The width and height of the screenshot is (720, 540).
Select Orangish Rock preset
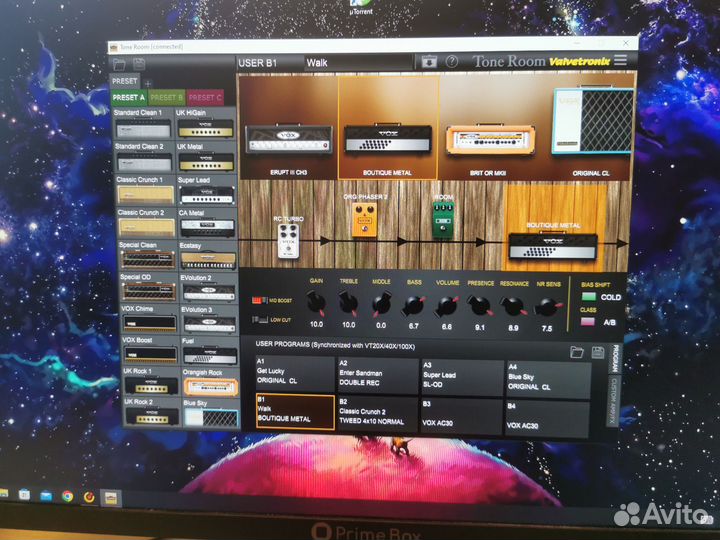[211, 381]
